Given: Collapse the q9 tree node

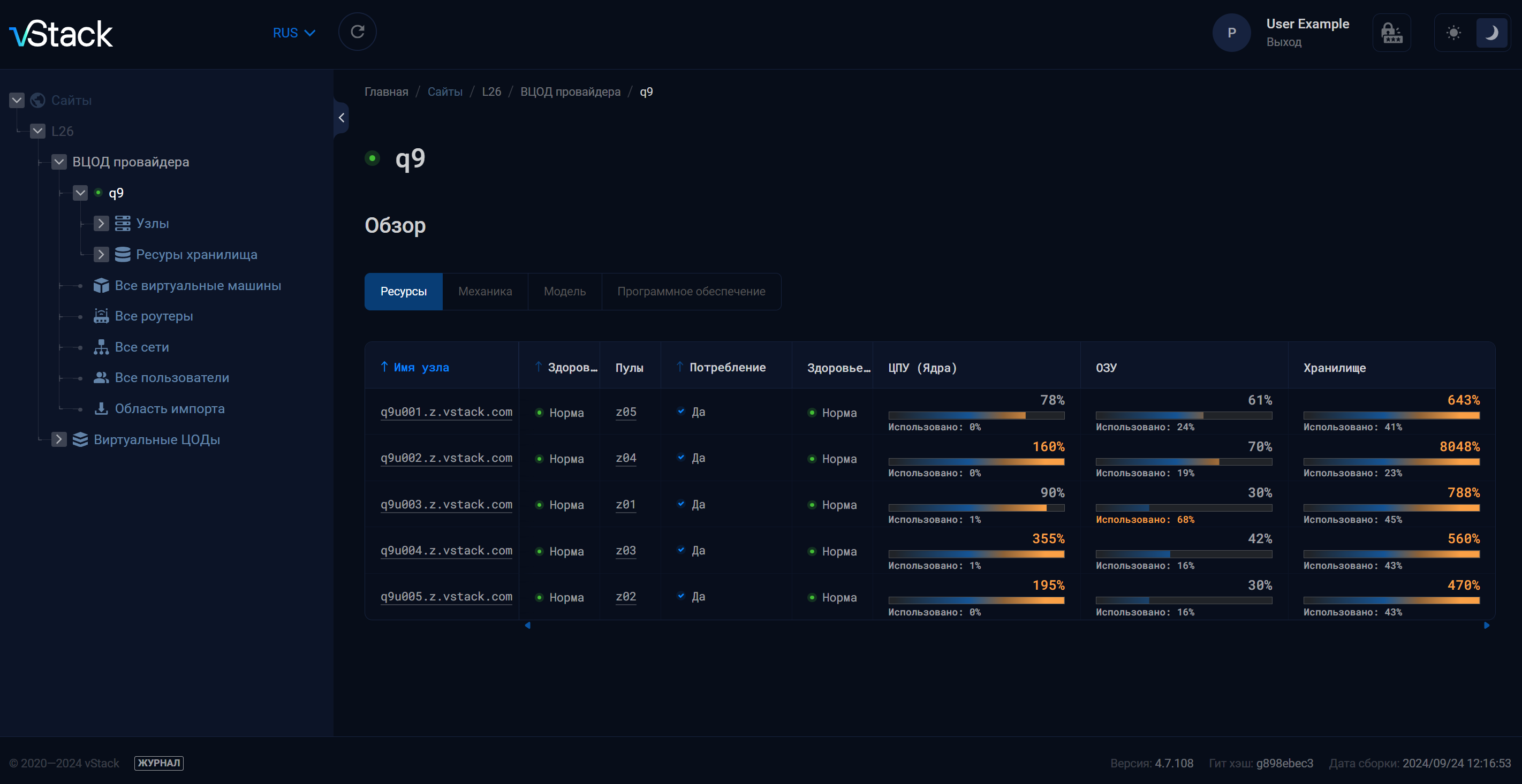Looking at the screenshot, I should pos(80,193).
